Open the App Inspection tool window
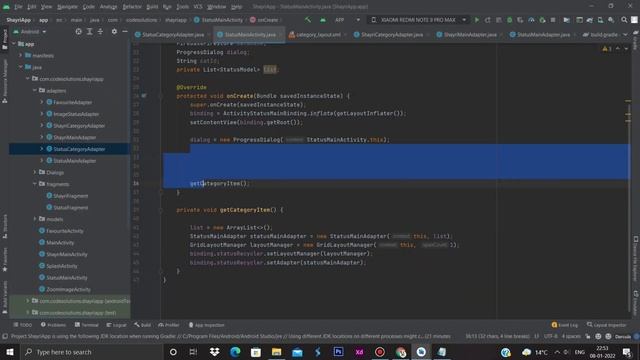Screen dimensions: 640x360 point(207,325)
